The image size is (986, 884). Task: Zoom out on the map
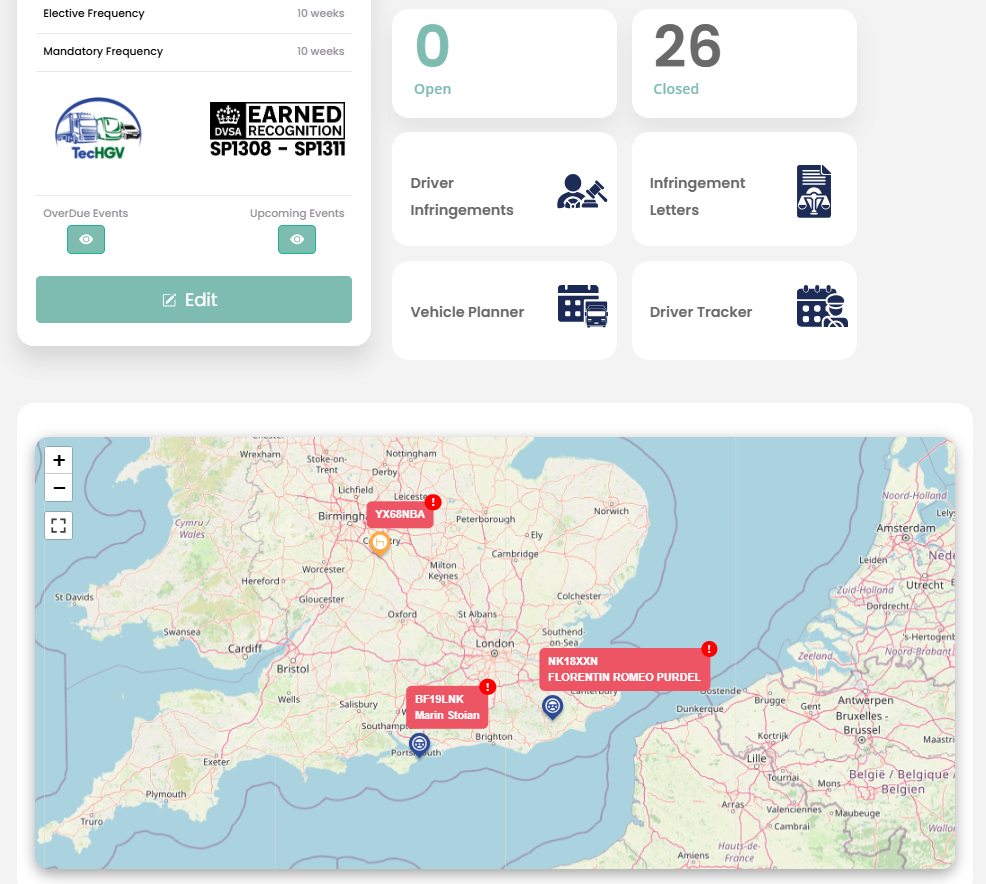click(59, 488)
